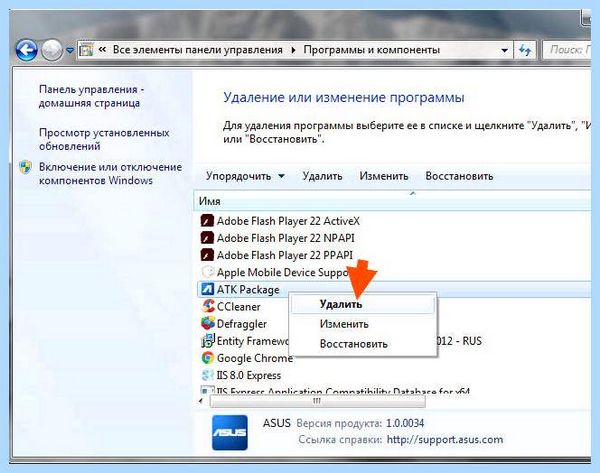Select the 'Defraggler' entry

coord(234,324)
